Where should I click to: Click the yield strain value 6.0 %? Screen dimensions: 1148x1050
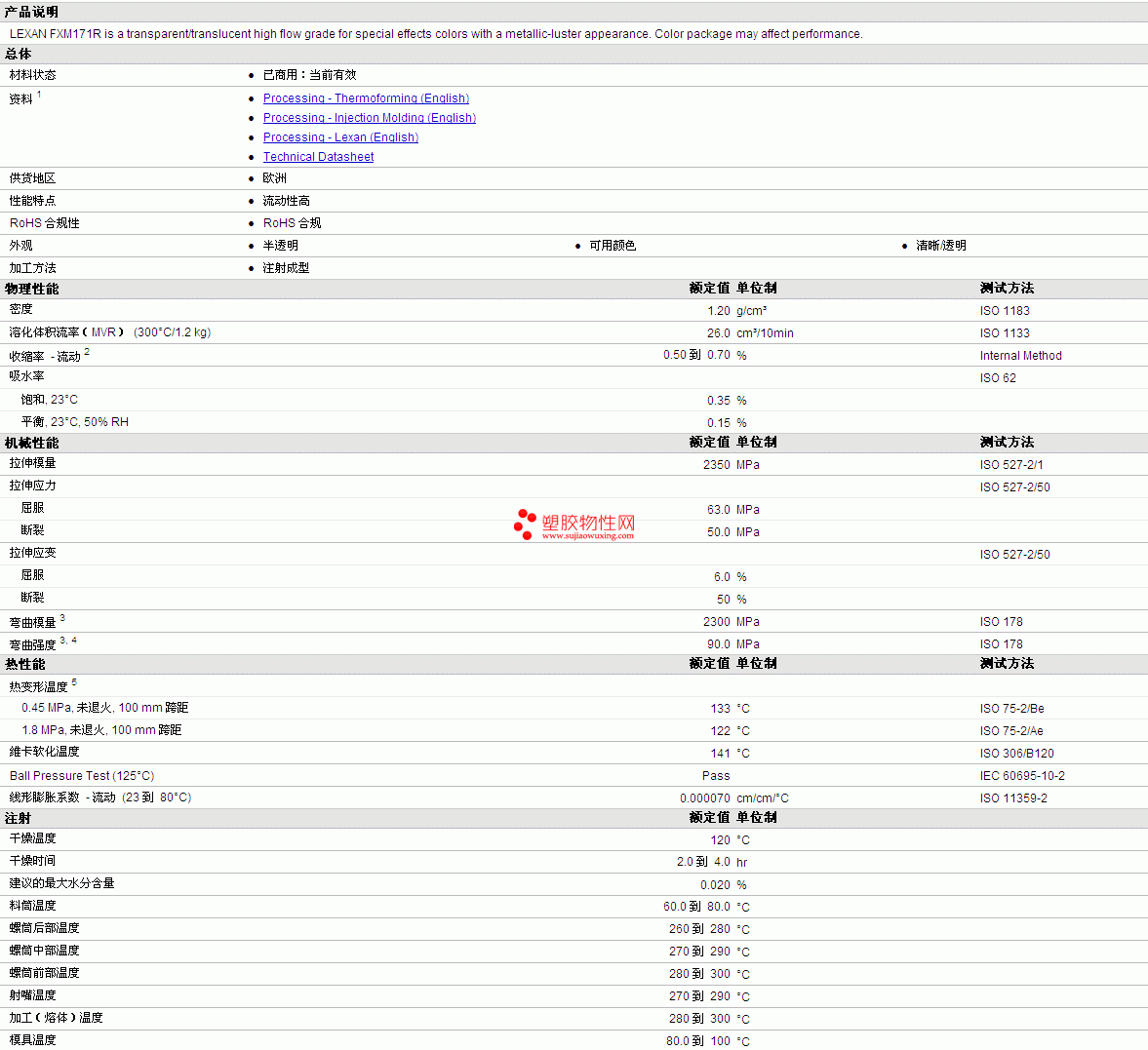pyautogui.click(x=730, y=576)
